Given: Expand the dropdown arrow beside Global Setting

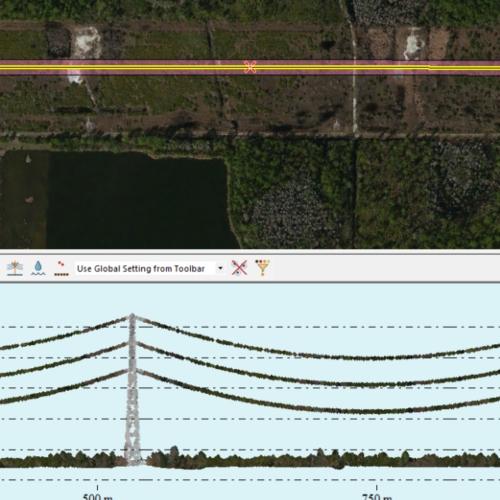Looking at the screenshot, I should [220, 268].
